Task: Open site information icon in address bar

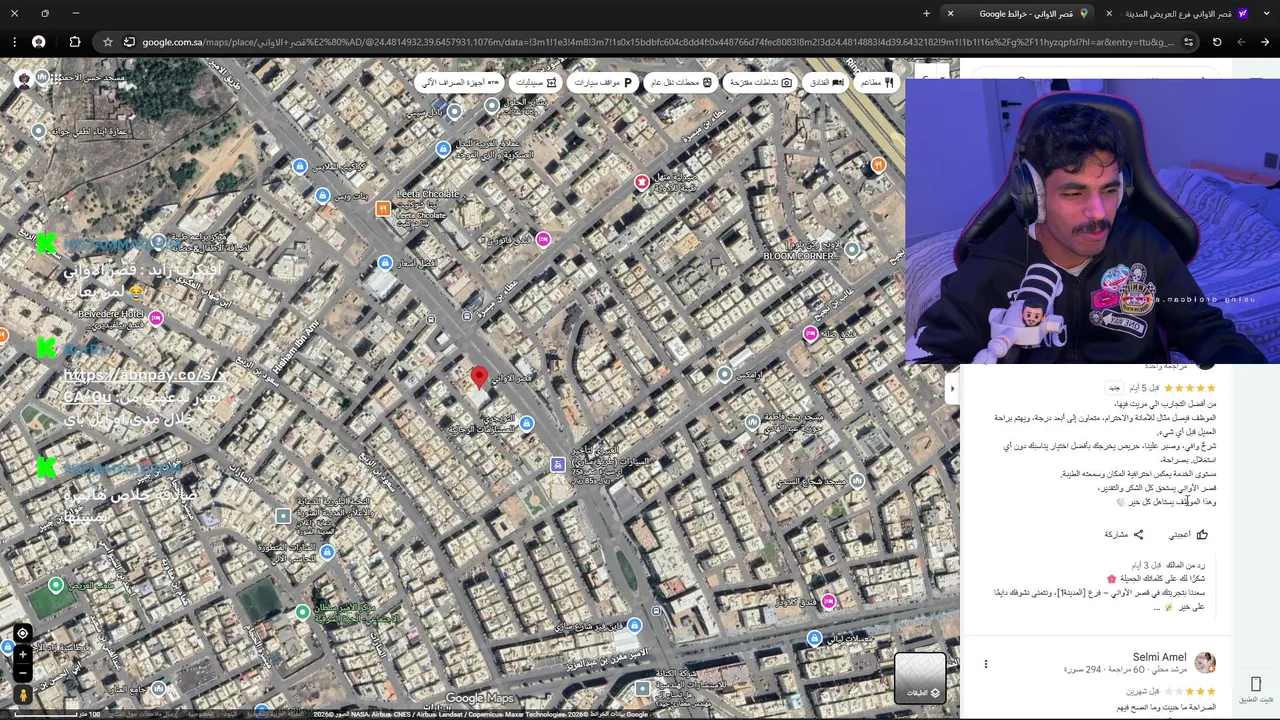Action: click(x=129, y=42)
